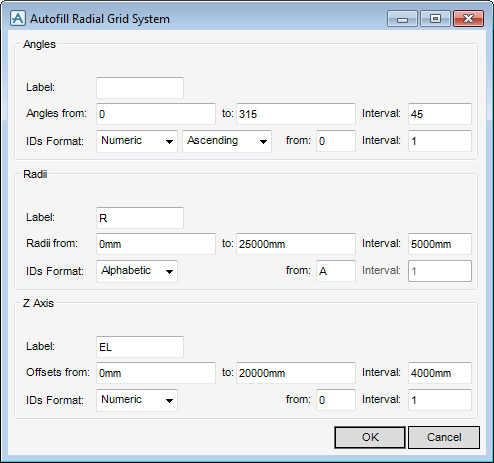Close the dialog with the red X
The image size is (494, 463).
[468, 19]
